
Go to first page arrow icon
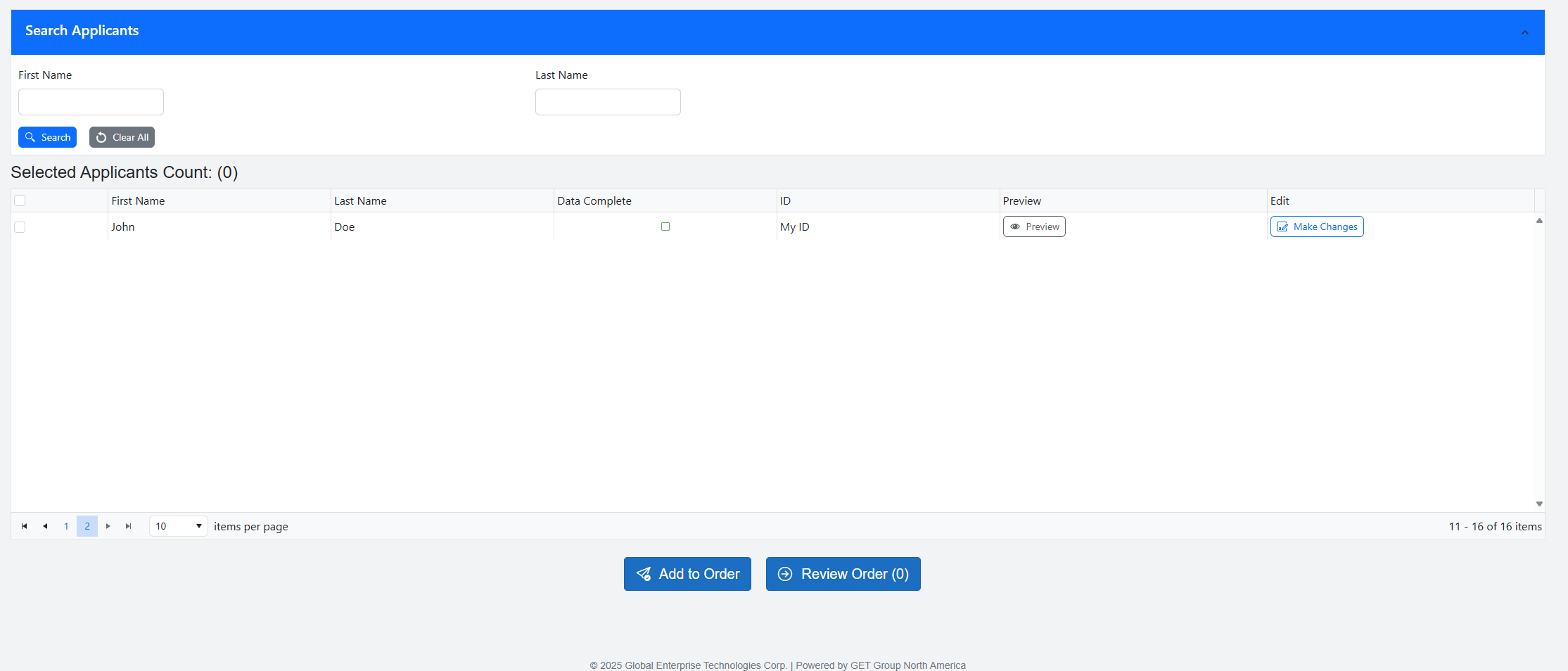pos(25,526)
